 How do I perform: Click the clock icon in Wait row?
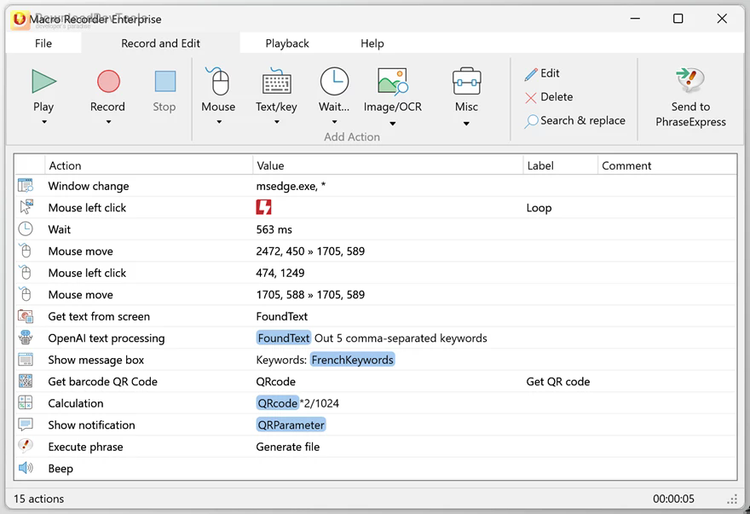click(x=25, y=229)
